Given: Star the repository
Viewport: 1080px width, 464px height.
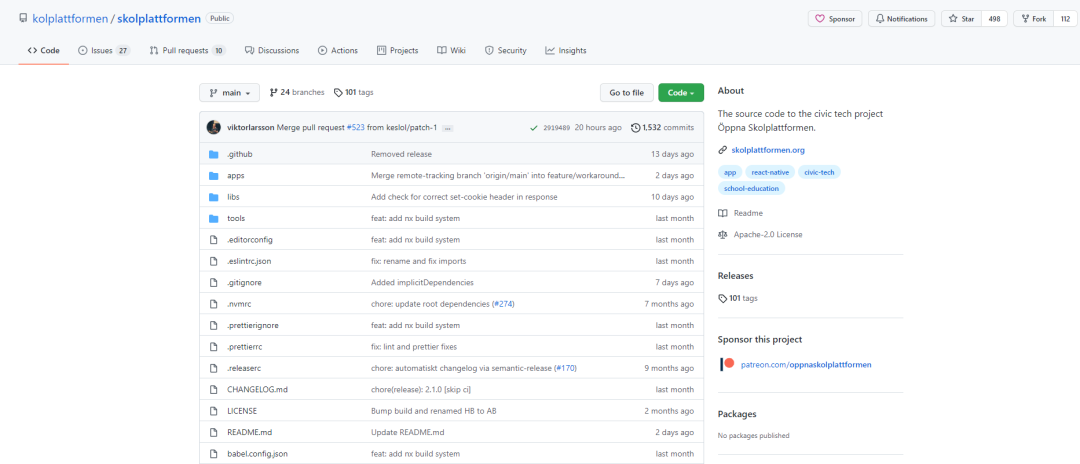Looking at the screenshot, I should click(x=962, y=19).
